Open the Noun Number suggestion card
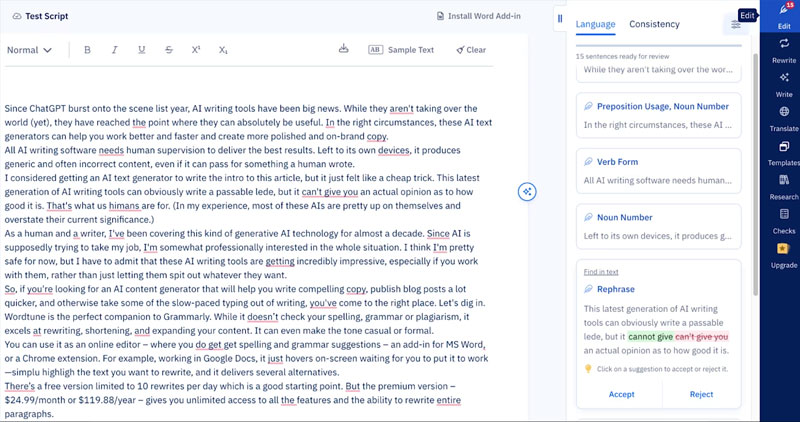This screenshot has width=800, height=422. pos(659,227)
